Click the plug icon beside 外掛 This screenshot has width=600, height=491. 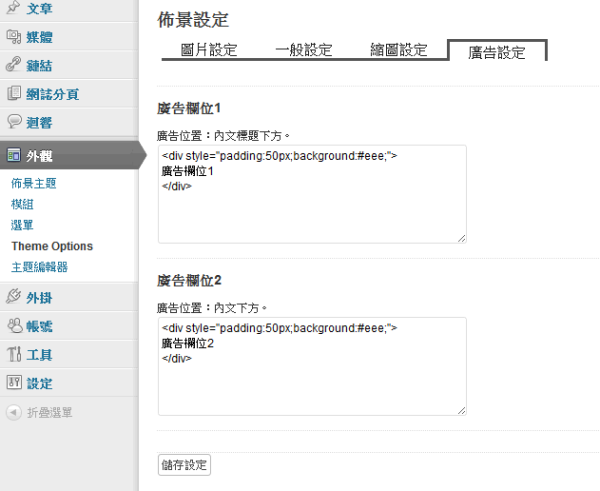click(13, 297)
